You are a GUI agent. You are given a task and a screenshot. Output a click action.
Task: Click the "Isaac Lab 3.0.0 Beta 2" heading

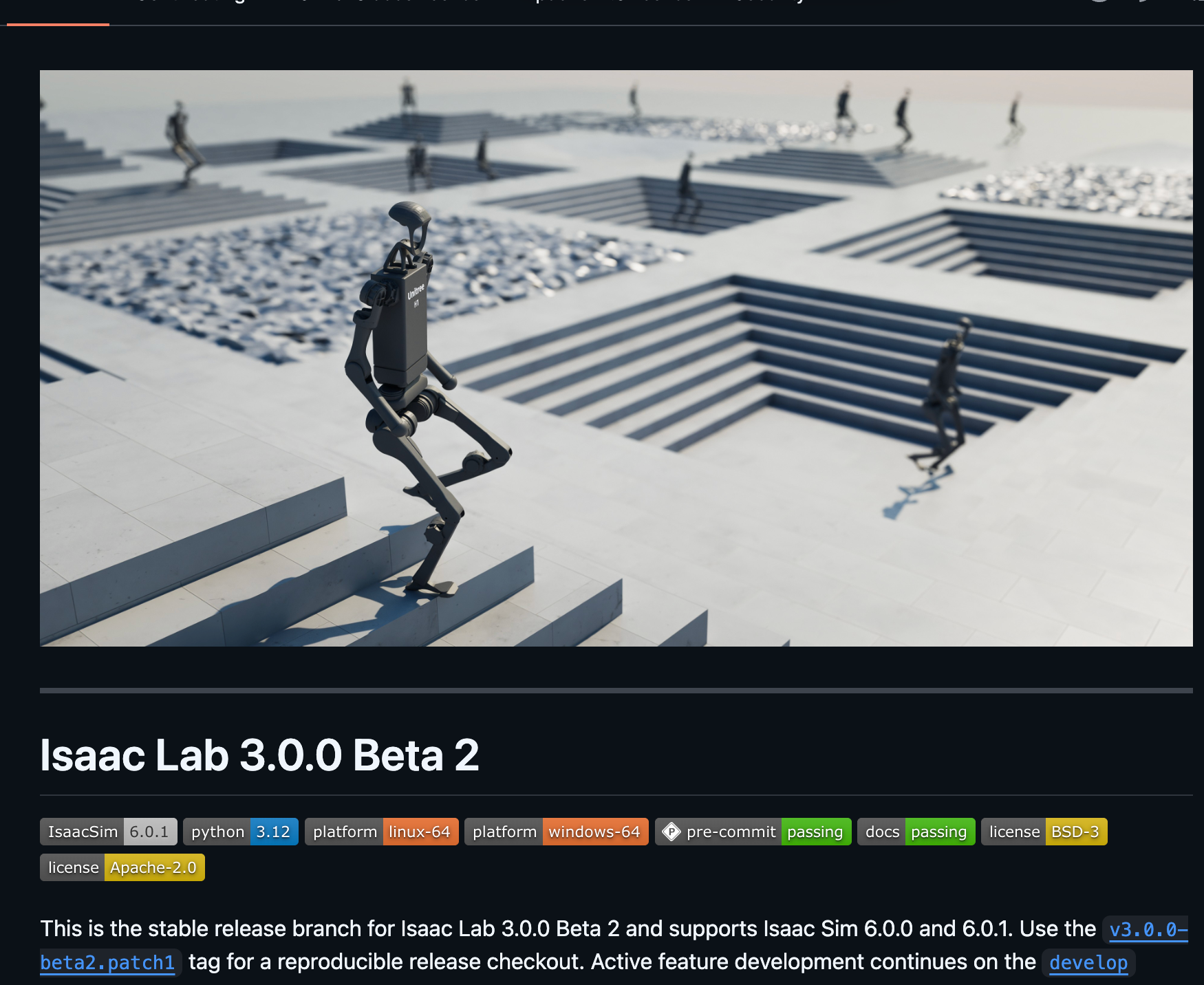[259, 755]
